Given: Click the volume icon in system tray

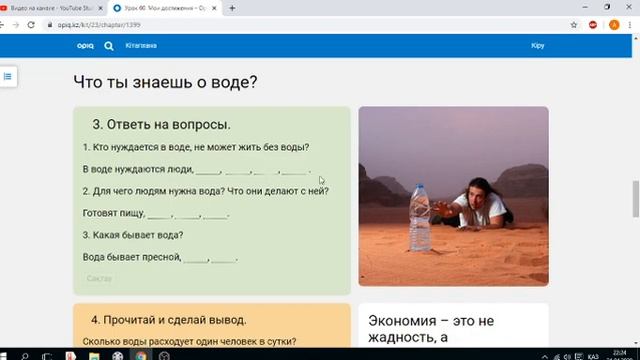Looking at the screenshot, I should tap(567, 357).
